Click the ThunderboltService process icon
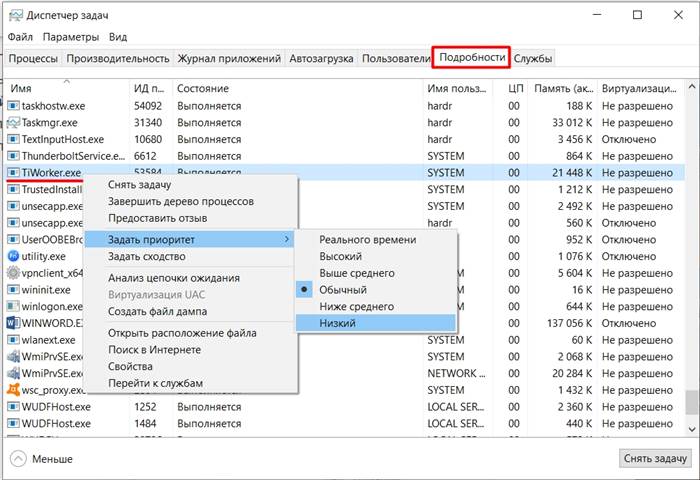Image resolution: width=700 pixels, height=480 pixels. click(x=13, y=156)
